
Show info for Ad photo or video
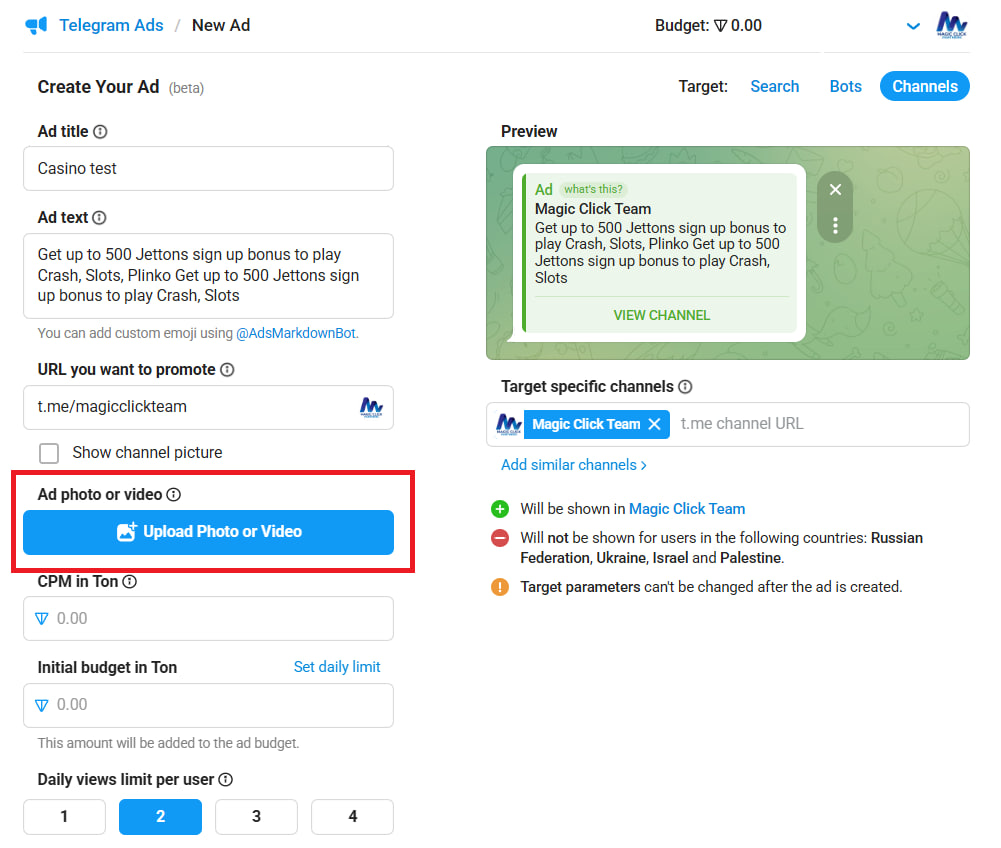[174, 494]
